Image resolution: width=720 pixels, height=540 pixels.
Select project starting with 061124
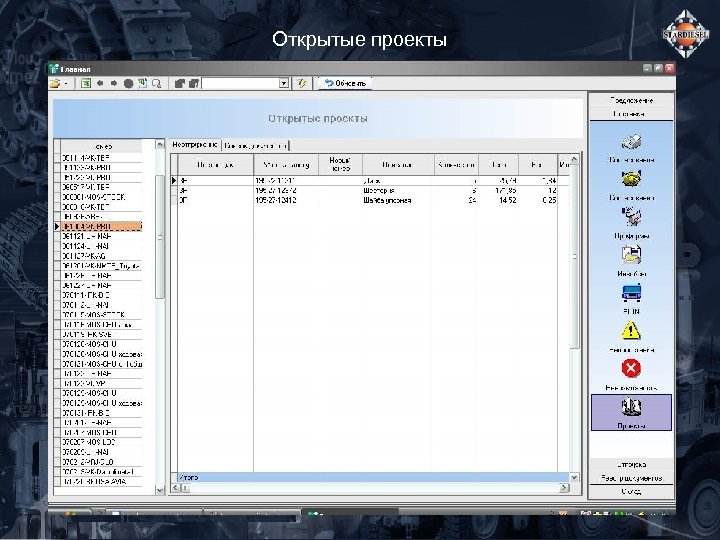tap(101, 246)
